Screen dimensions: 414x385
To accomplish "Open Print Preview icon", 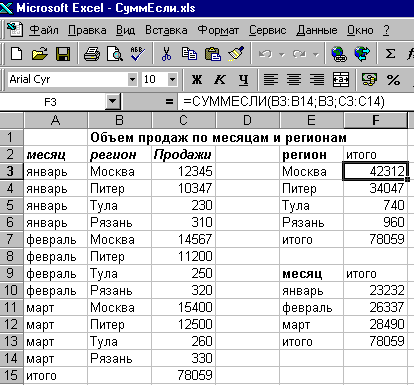I will tap(115, 53).
